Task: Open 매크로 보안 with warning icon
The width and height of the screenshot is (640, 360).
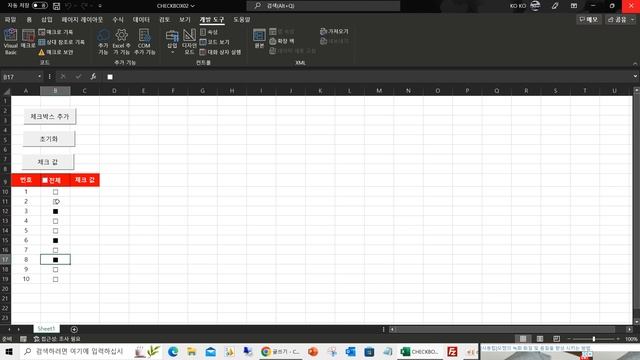Action: point(56,52)
